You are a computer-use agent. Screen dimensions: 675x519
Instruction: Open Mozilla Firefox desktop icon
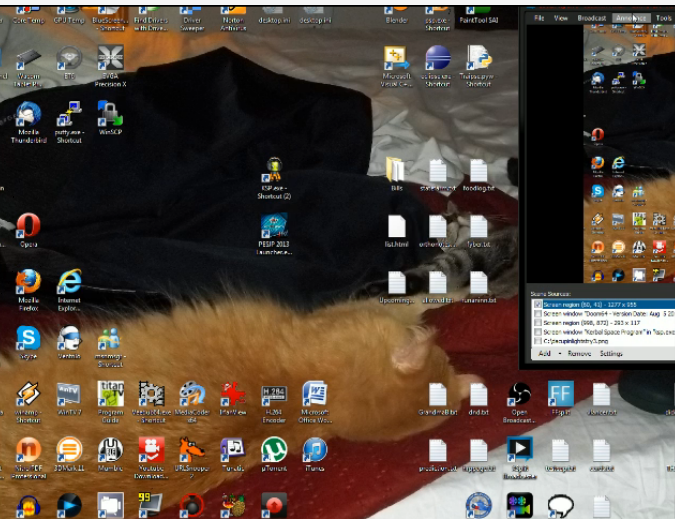point(28,290)
